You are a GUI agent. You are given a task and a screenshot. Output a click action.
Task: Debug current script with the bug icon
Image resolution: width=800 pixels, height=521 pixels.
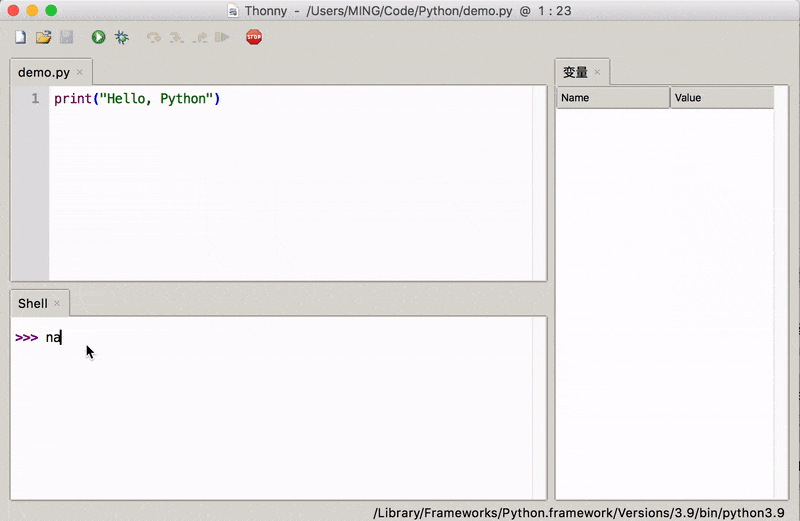coord(121,37)
